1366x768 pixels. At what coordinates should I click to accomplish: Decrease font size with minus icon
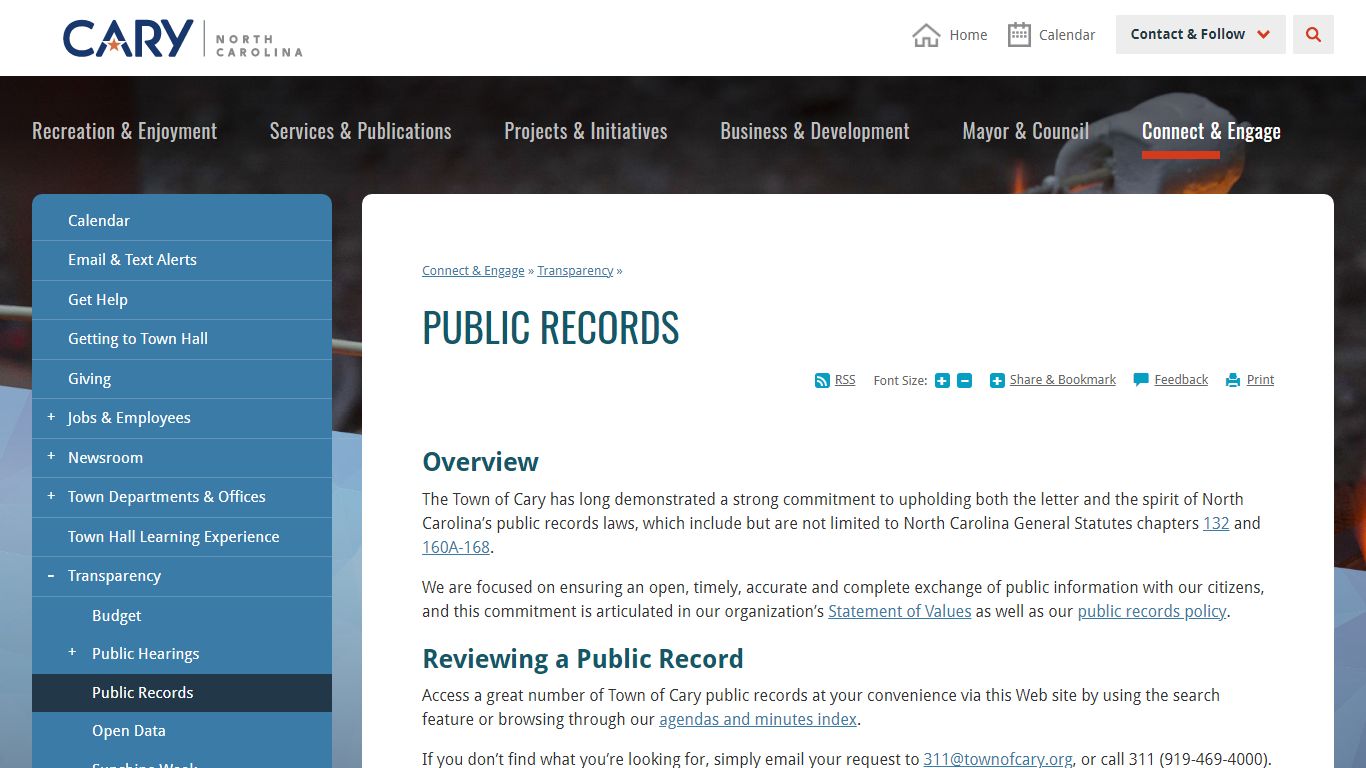point(964,380)
